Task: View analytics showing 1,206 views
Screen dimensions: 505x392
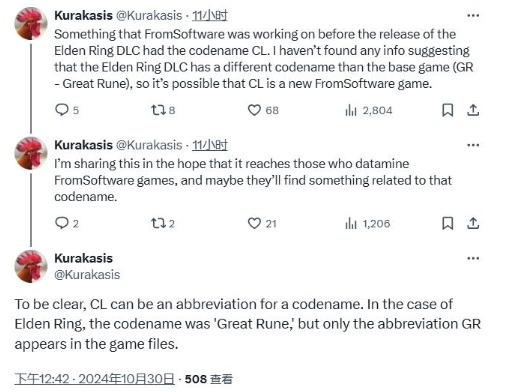Action: (x=368, y=223)
